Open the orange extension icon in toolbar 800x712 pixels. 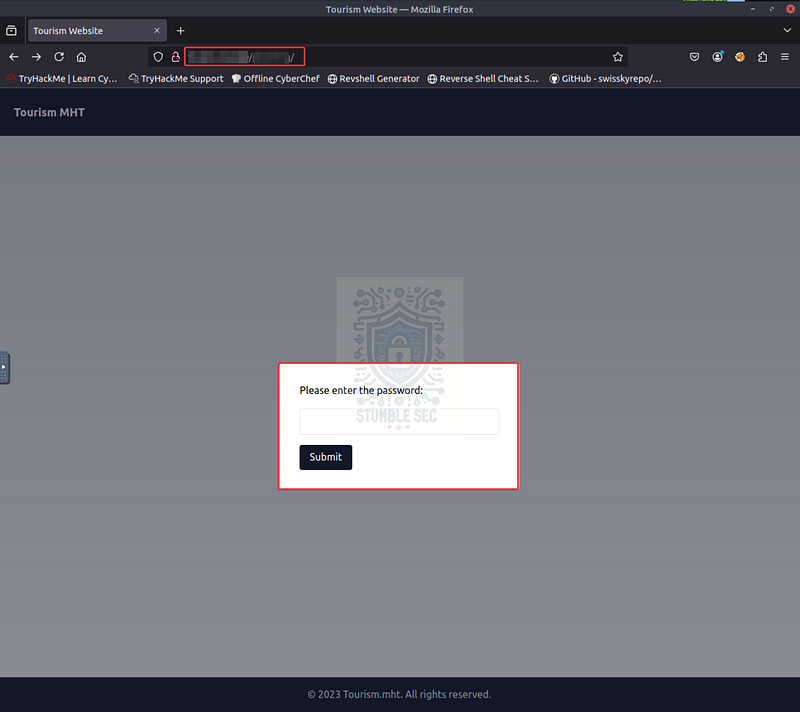740,57
